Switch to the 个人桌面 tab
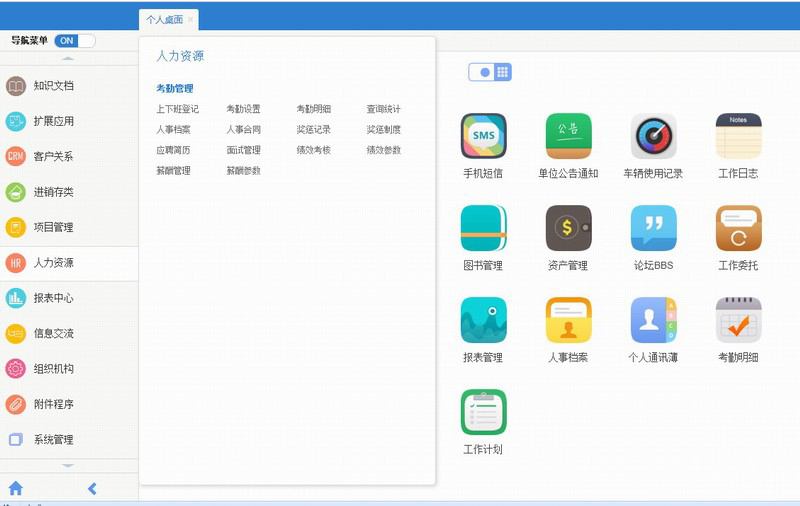This screenshot has width=800, height=506. pos(164,19)
